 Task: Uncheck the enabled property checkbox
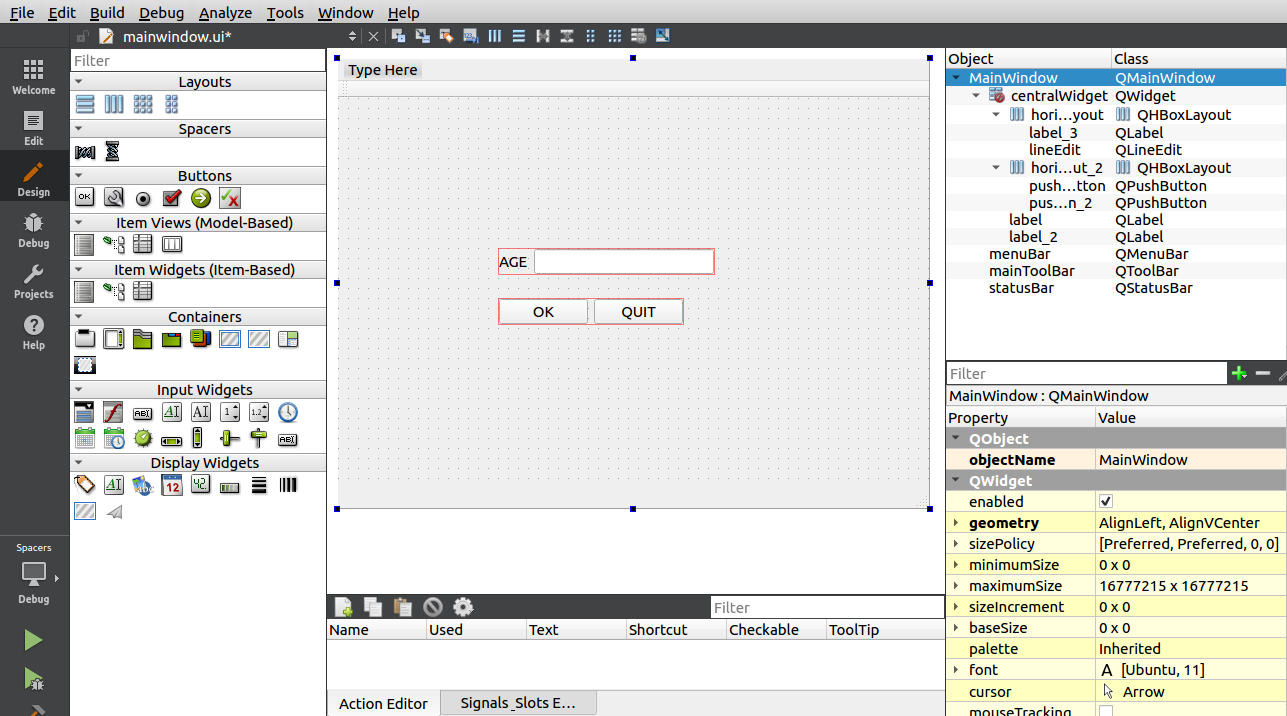tap(1106, 502)
